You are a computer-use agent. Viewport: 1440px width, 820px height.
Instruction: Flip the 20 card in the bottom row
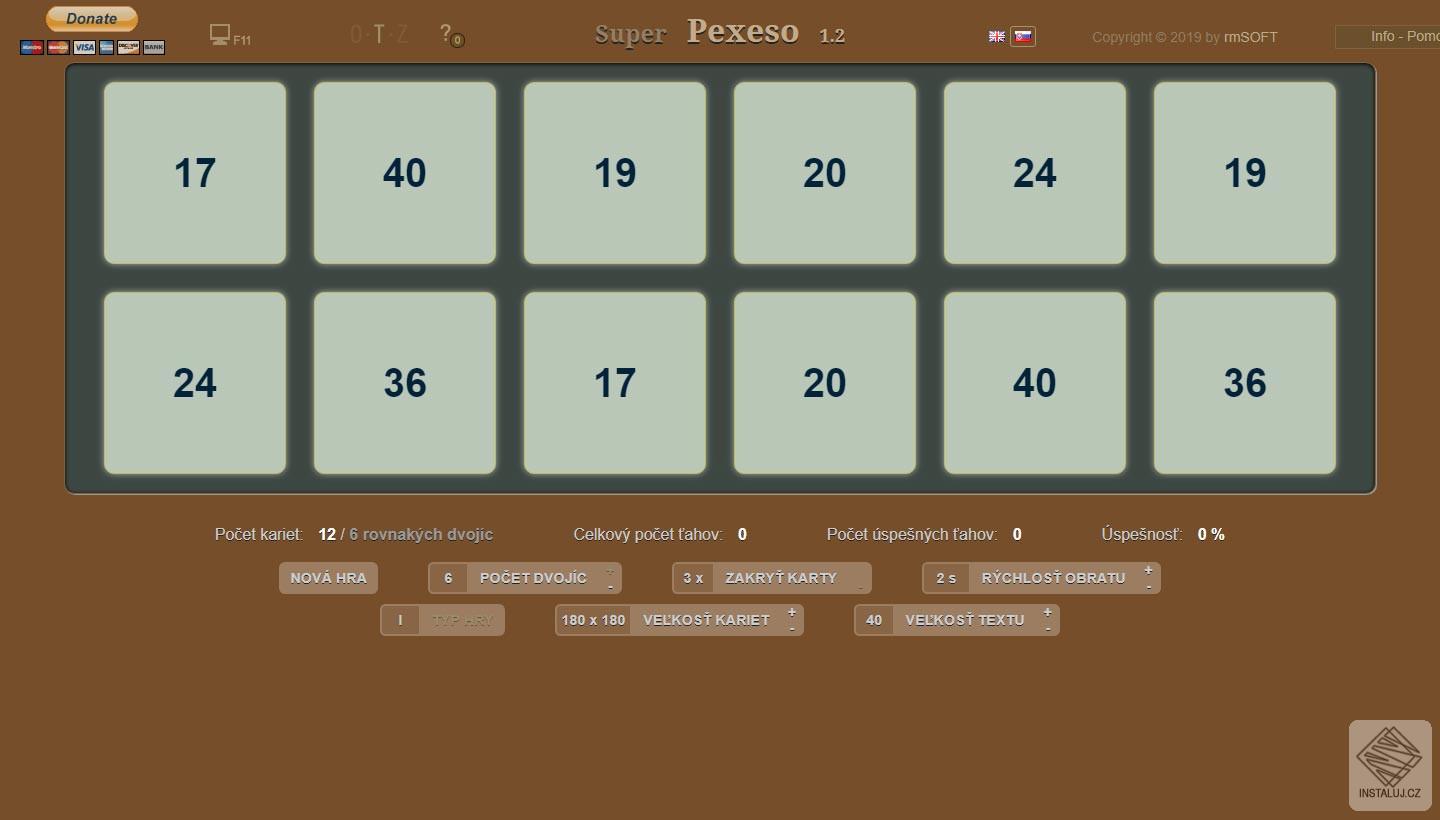coord(825,383)
